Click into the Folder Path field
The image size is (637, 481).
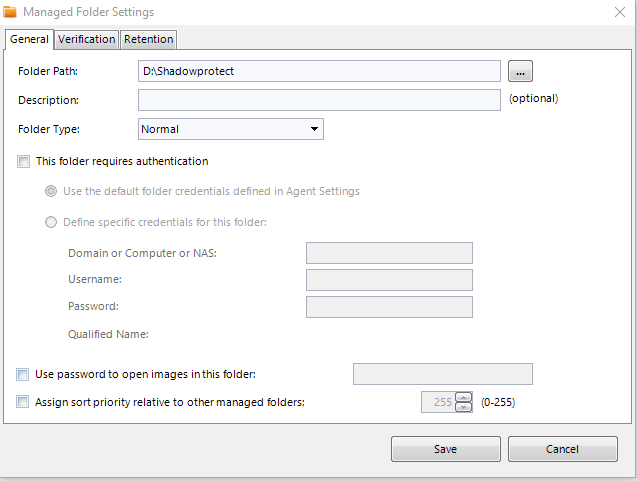pos(319,71)
